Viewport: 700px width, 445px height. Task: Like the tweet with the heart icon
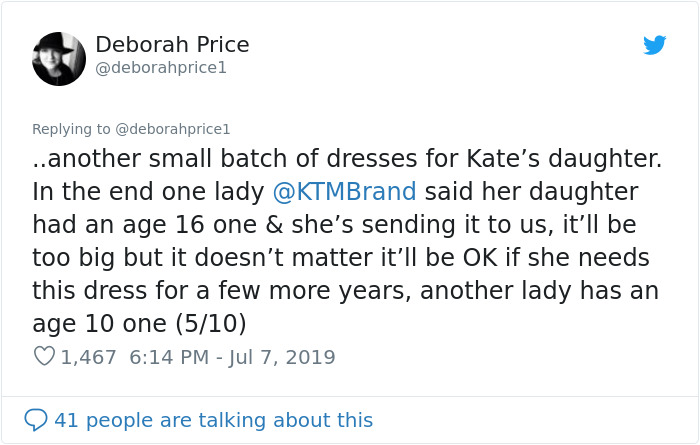pos(44,356)
